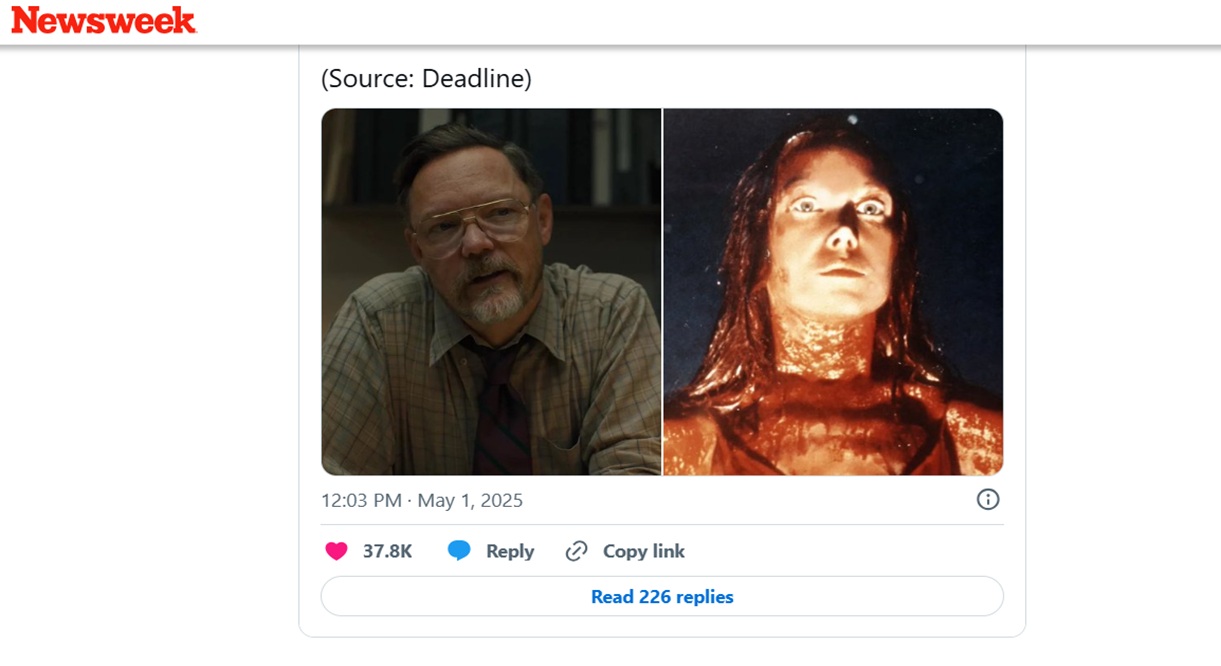The width and height of the screenshot is (1221, 666).
Task: Open the photo of the man with glasses
Action: point(491,291)
